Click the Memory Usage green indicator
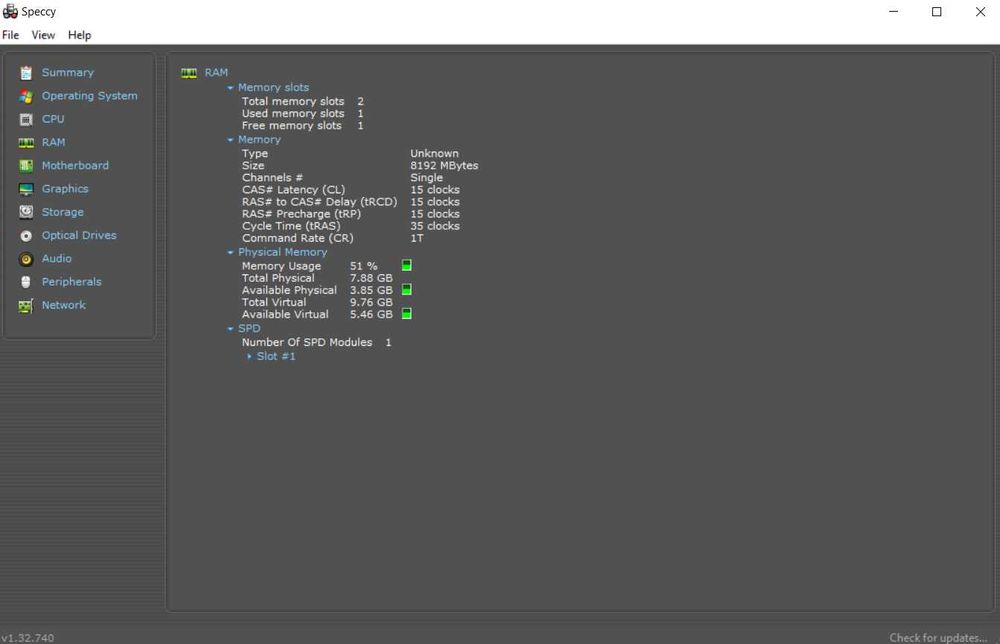This screenshot has width=1000, height=644. [x=406, y=265]
